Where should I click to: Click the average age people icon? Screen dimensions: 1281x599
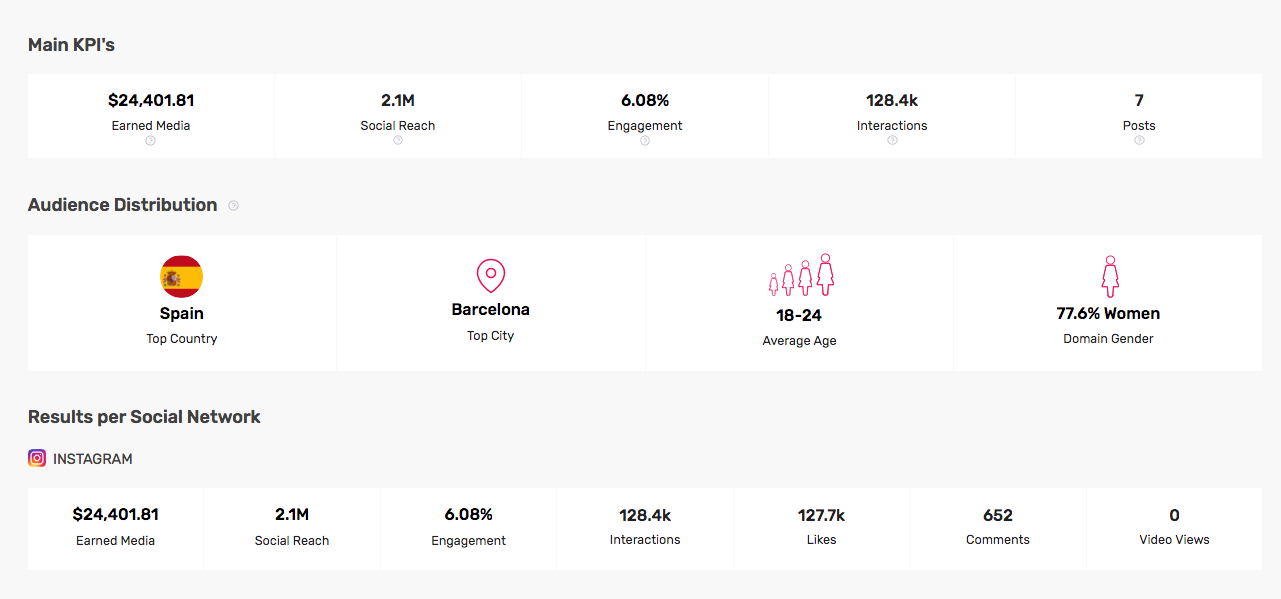click(x=800, y=275)
